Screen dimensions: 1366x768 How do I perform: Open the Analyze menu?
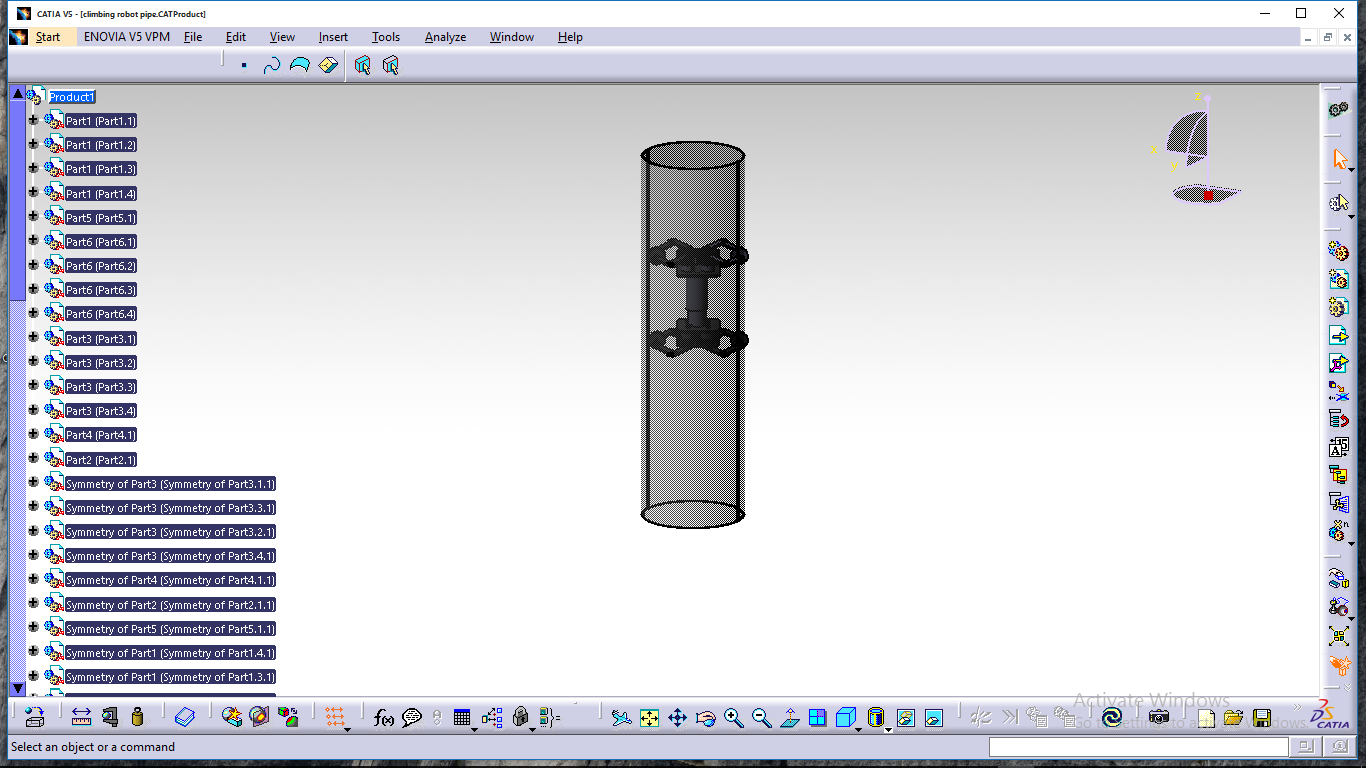point(445,37)
